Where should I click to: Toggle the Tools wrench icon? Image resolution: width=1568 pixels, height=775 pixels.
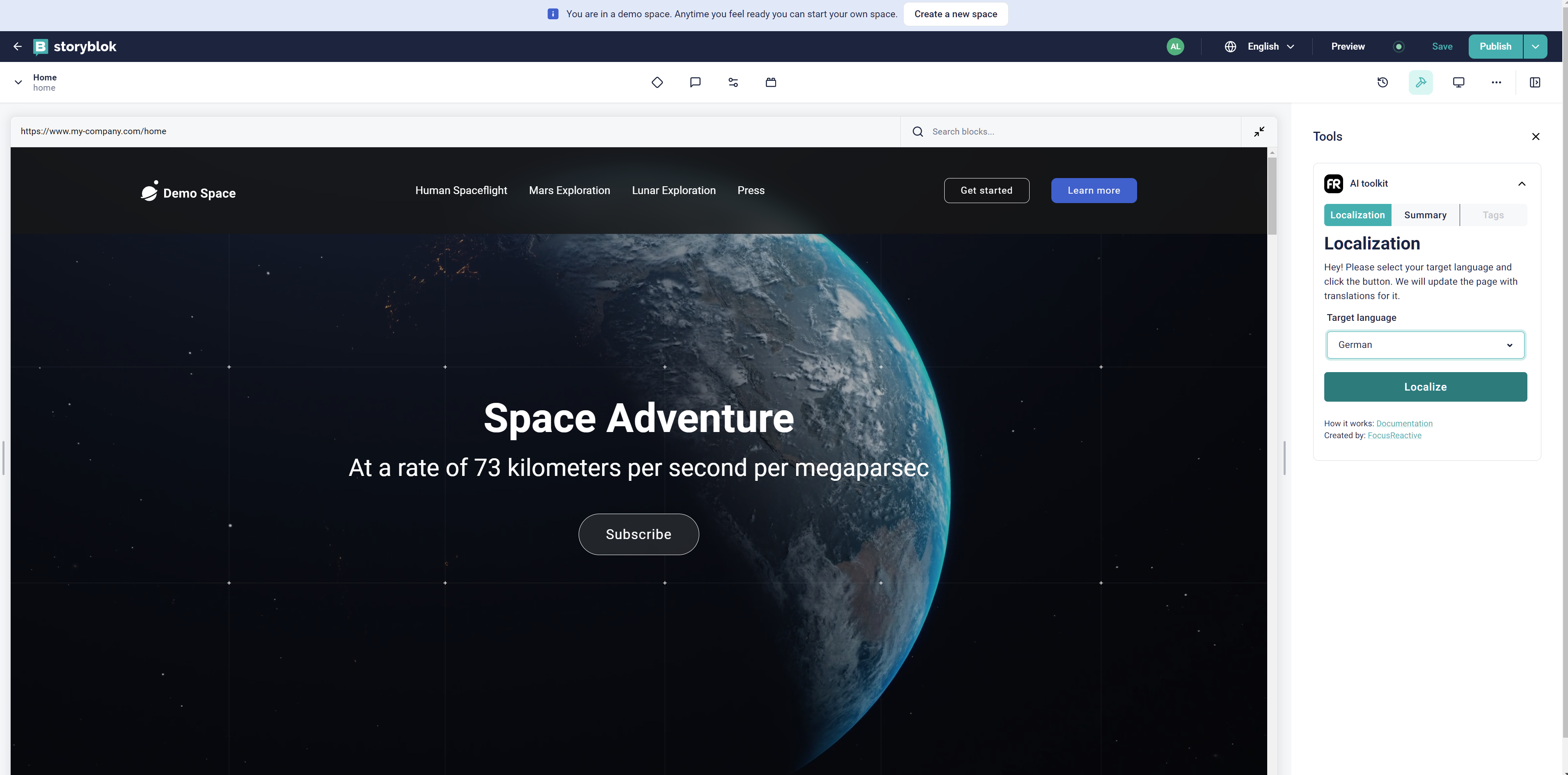click(1421, 82)
